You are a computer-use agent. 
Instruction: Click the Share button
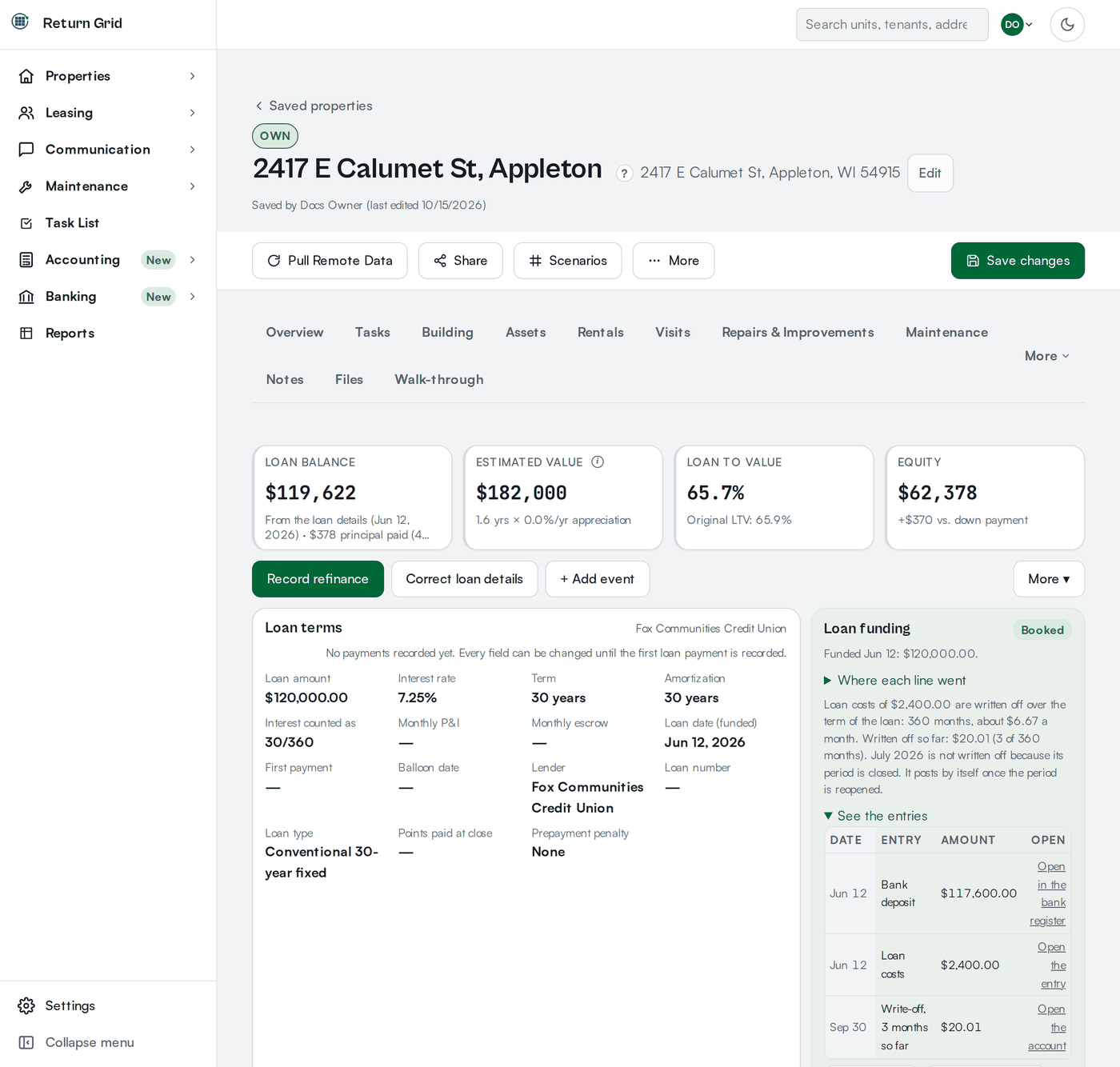[x=460, y=261]
